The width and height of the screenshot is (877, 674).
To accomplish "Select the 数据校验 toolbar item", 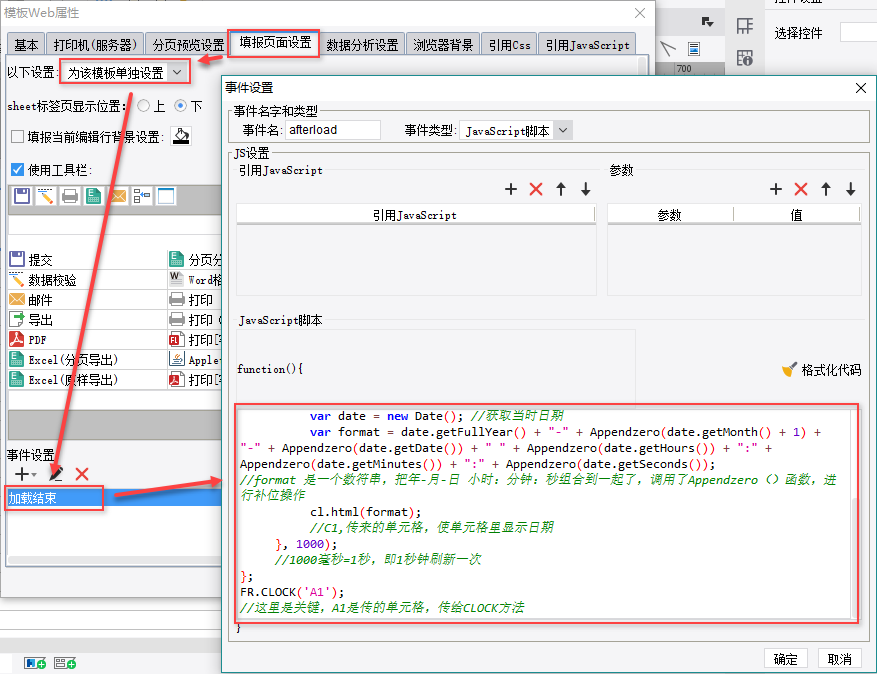I will click(x=88, y=280).
